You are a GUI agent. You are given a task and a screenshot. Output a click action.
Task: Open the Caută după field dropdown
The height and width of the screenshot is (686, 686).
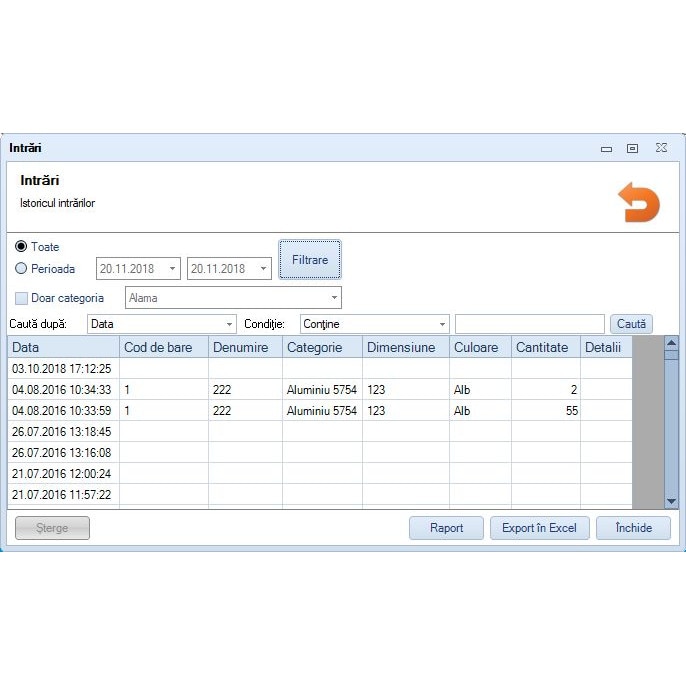pyautogui.click(x=229, y=324)
